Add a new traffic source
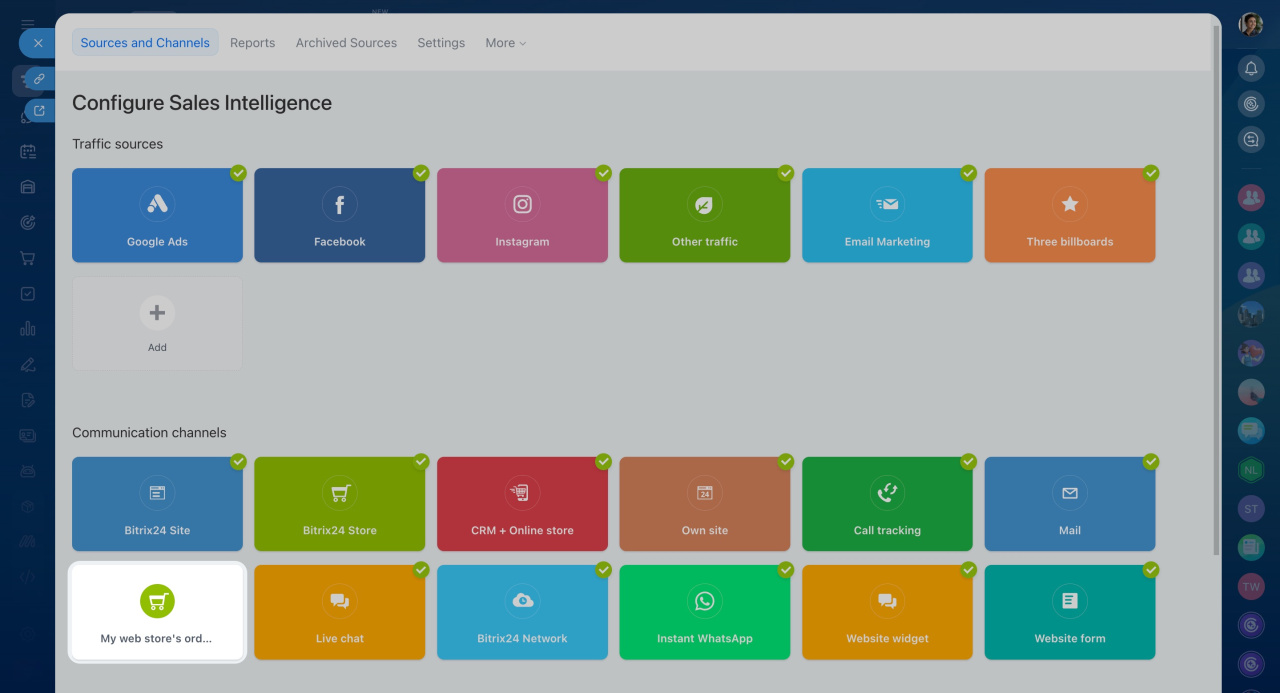 tap(157, 323)
